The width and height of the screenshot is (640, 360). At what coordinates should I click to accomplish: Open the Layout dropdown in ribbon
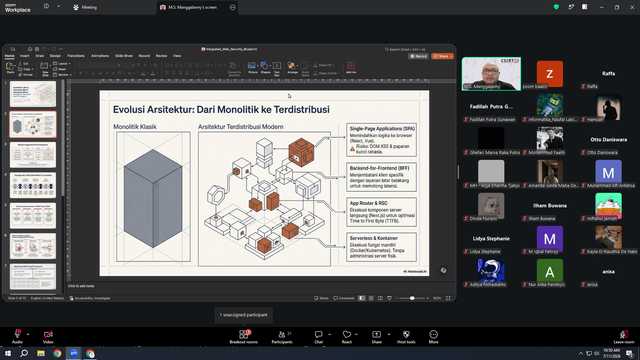[62, 64]
